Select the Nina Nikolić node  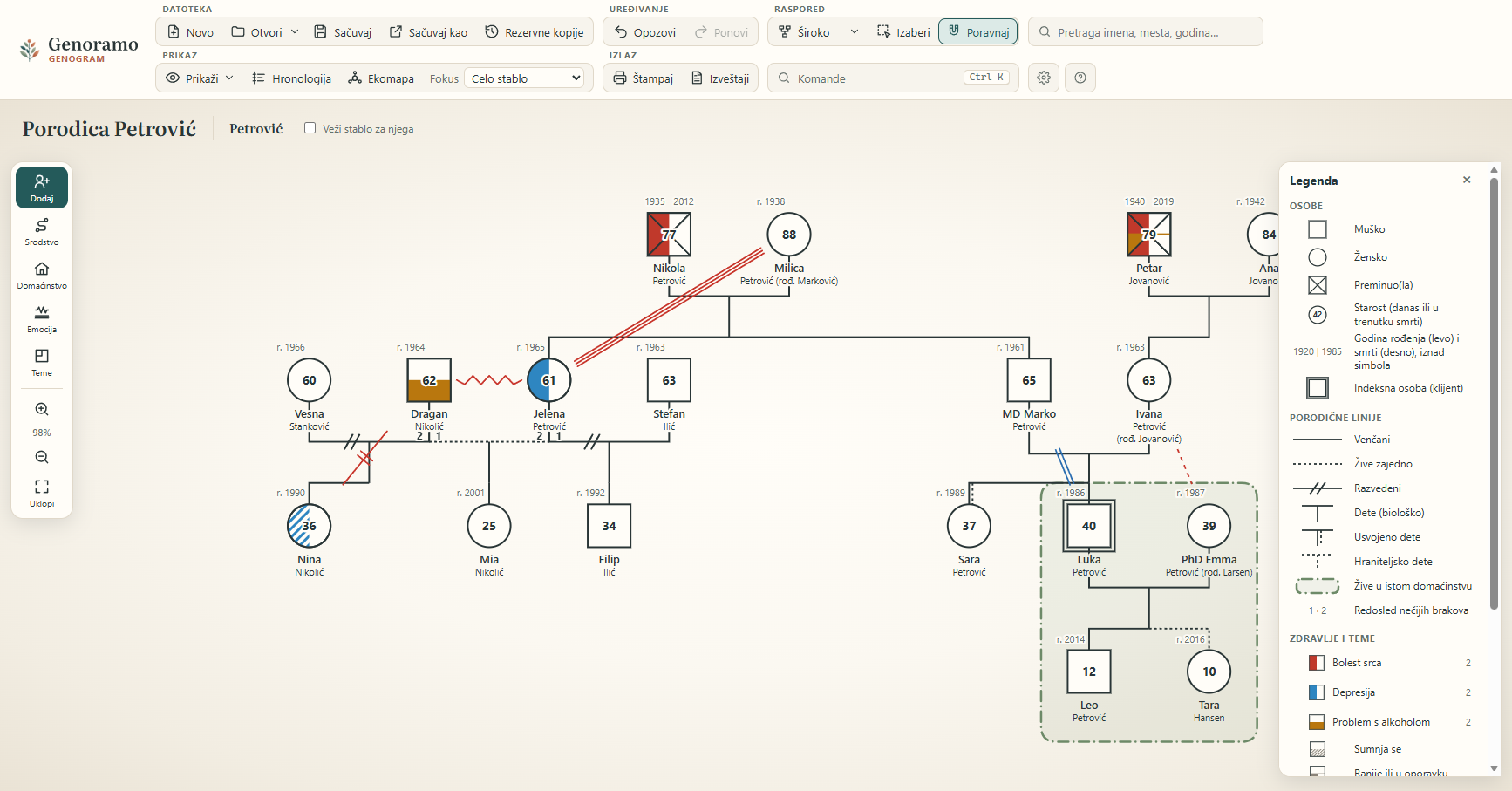pyautogui.click(x=310, y=526)
